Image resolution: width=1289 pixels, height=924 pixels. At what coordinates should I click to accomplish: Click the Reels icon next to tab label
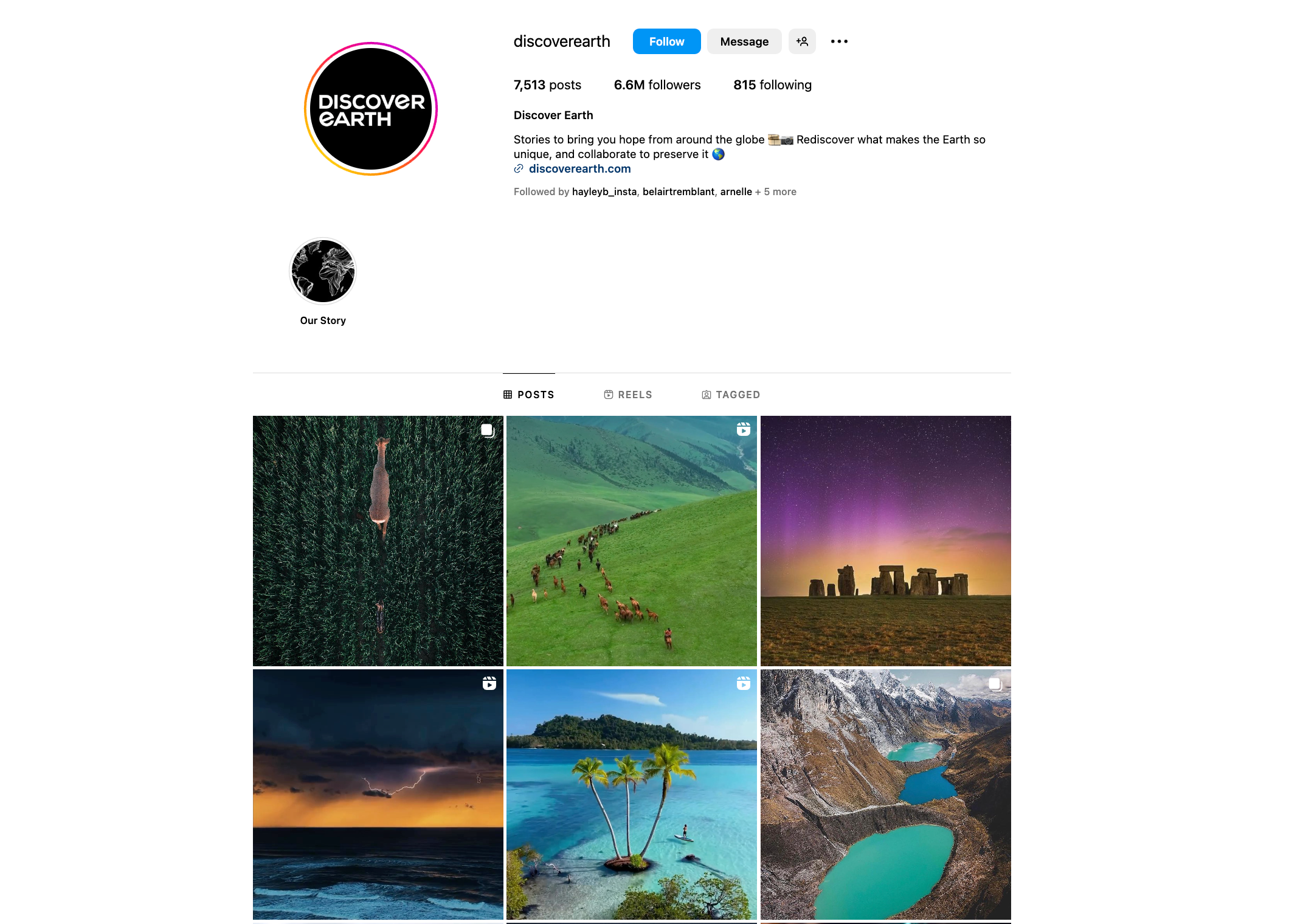608,394
